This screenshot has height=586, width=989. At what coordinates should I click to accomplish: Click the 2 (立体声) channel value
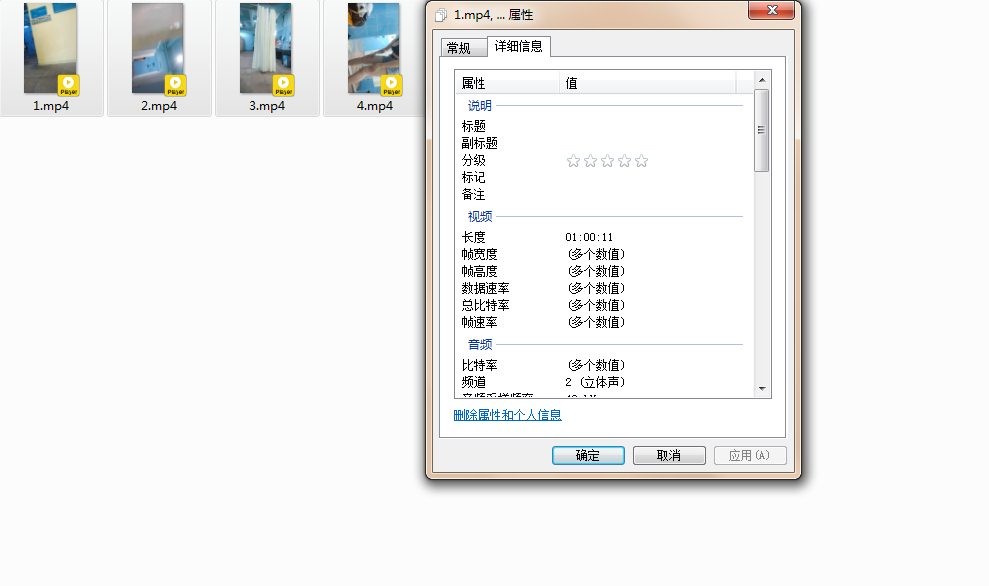pos(595,382)
